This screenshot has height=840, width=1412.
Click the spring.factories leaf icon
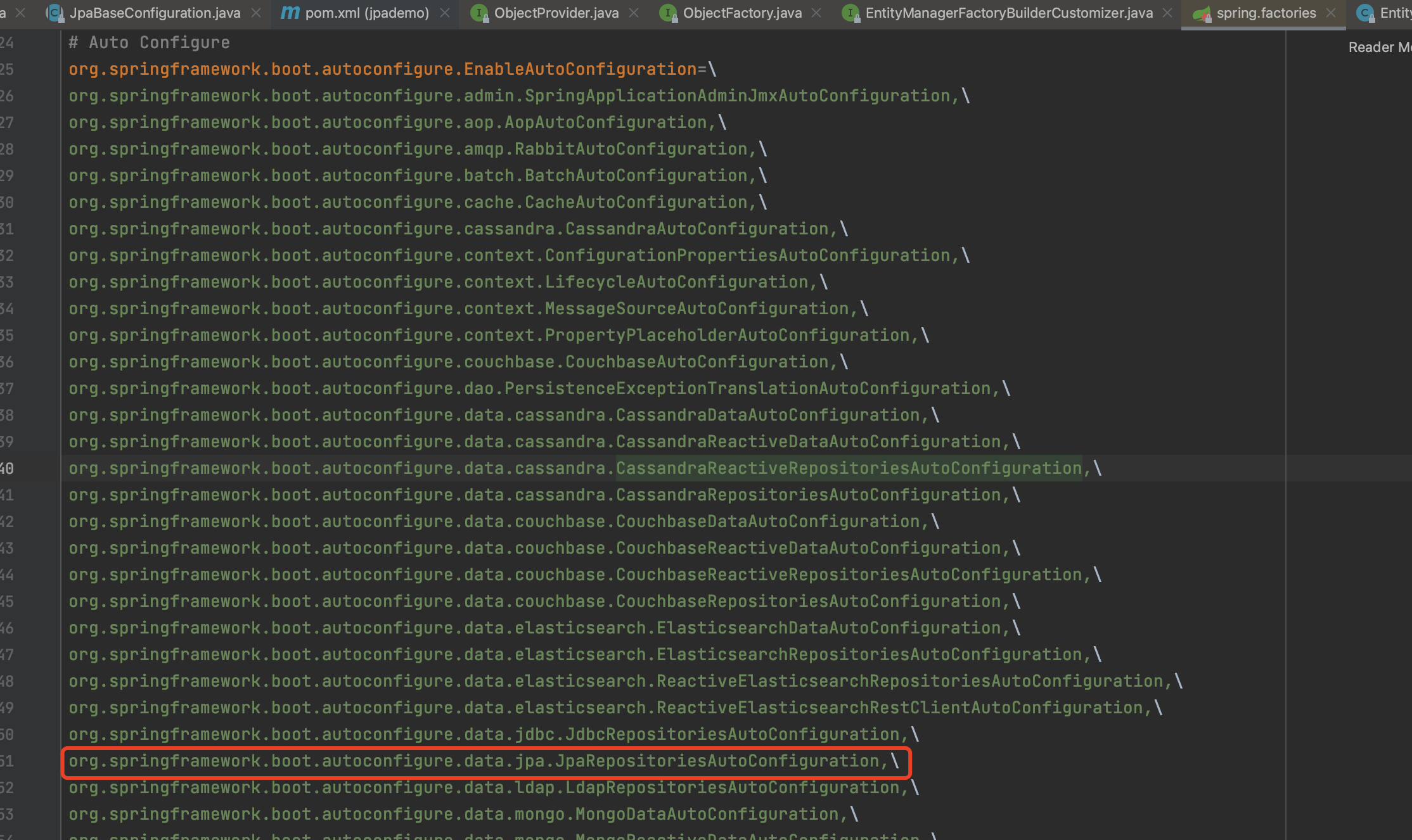click(x=1202, y=13)
